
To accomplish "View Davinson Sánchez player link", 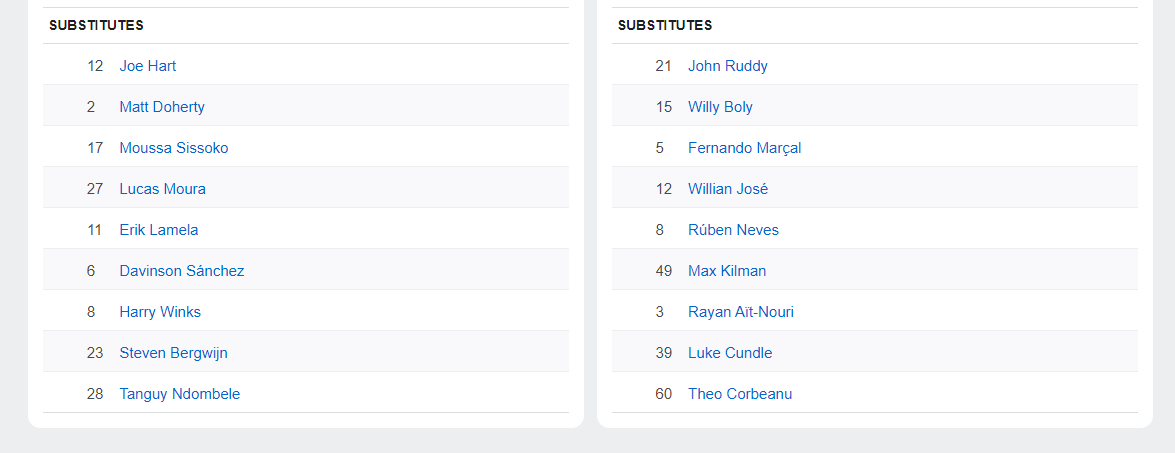I will pyautogui.click(x=182, y=271).
